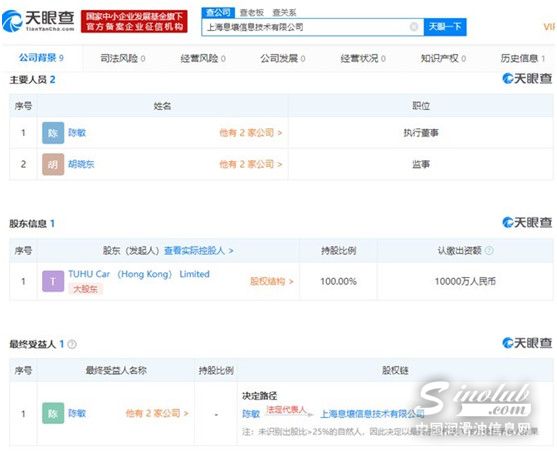
Task: Expand 他有2家公司 for 胡晓东
Action: click(x=250, y=164)
